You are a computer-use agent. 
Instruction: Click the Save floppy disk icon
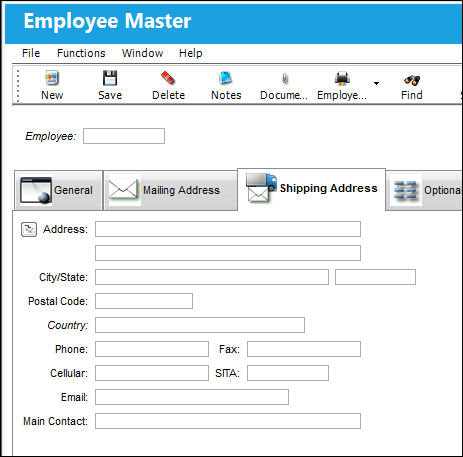(110, 78)
